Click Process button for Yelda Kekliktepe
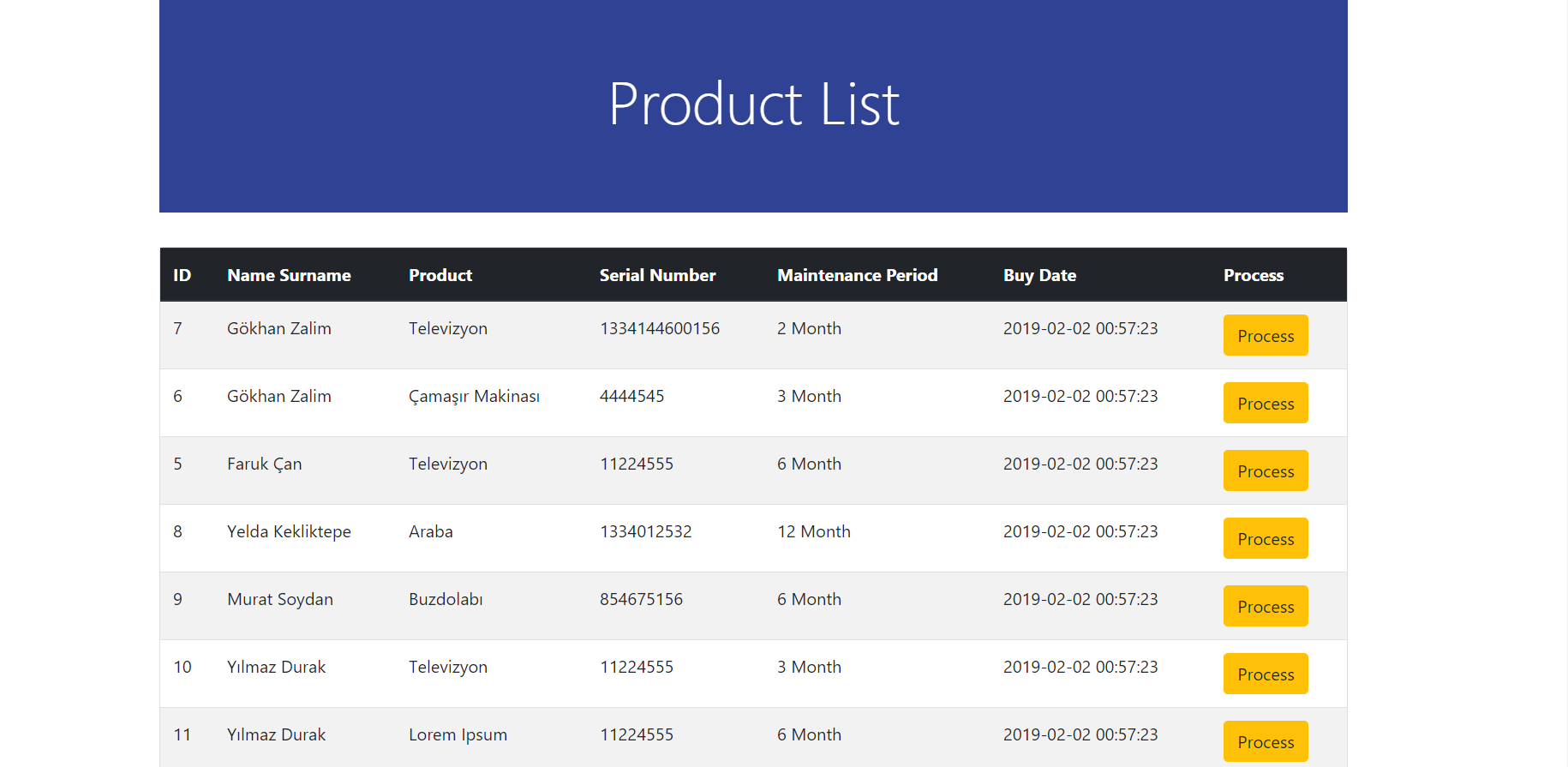 point(1266,538)
